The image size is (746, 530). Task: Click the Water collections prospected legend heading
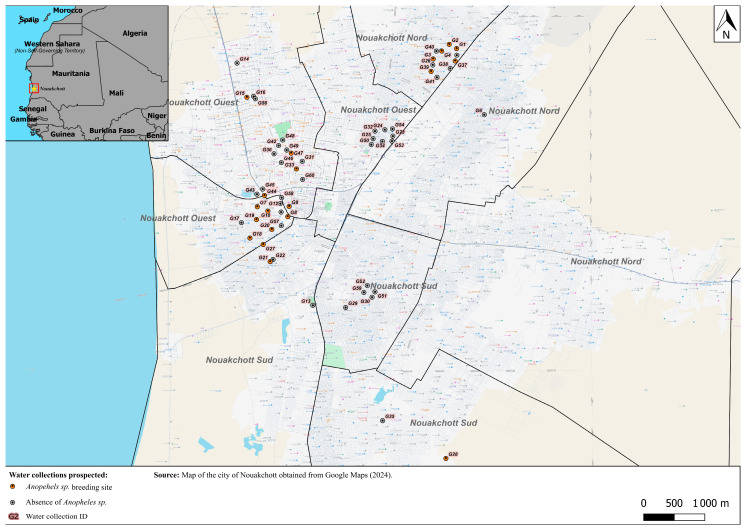pyautogui.click(x=59, y=475)
